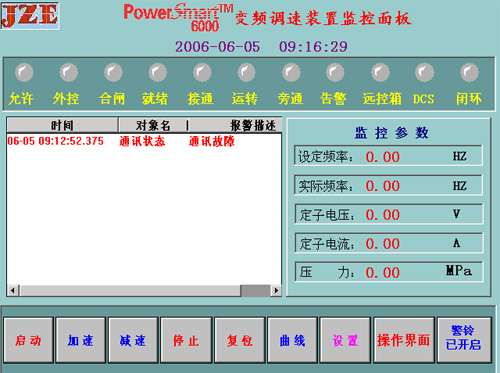Click the JZE logo image

point(30,16)
